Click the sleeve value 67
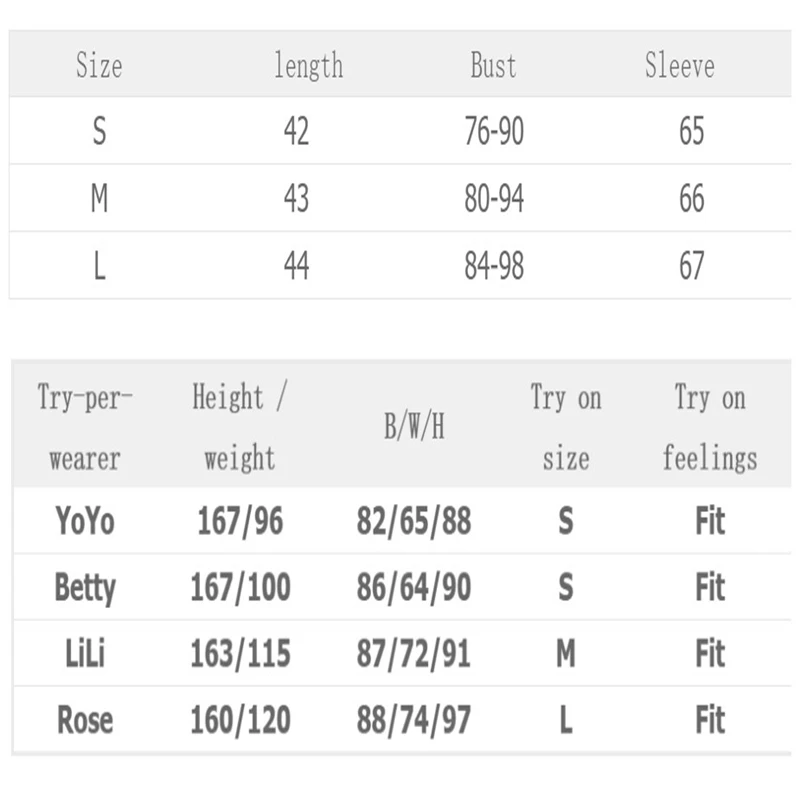 [692, 266]
